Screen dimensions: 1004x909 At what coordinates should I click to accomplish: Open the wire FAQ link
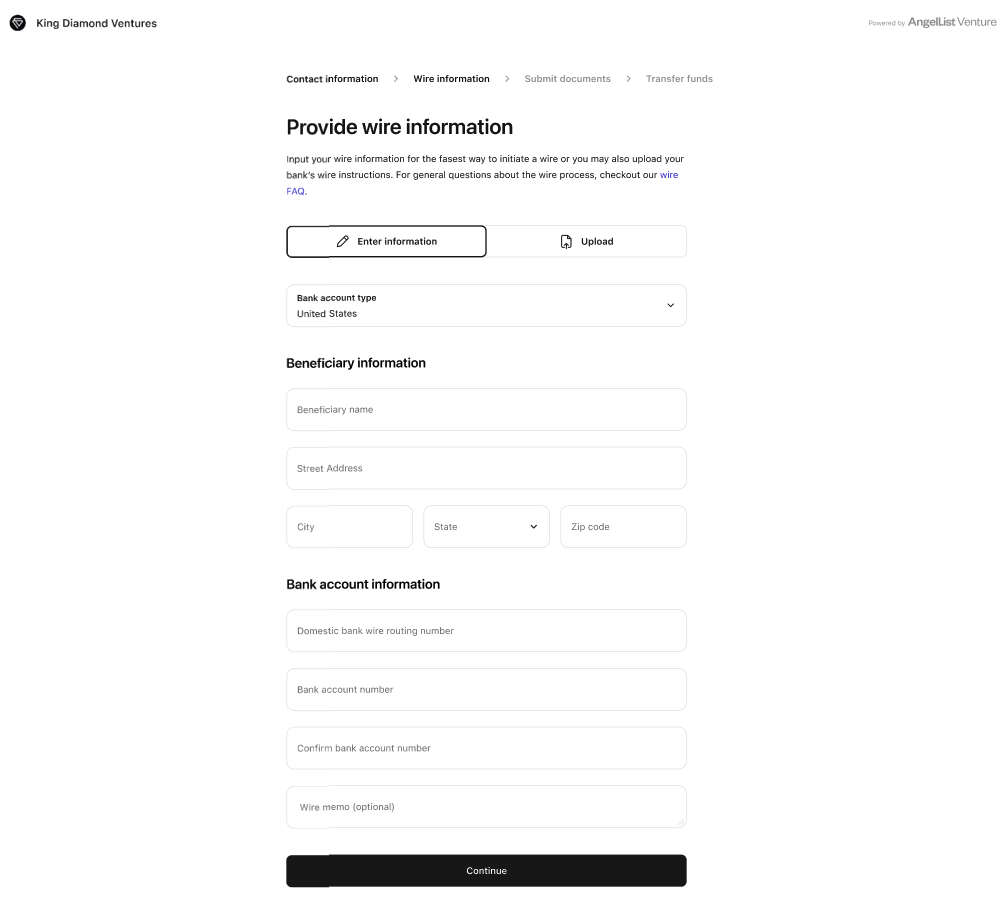(668, 175)
